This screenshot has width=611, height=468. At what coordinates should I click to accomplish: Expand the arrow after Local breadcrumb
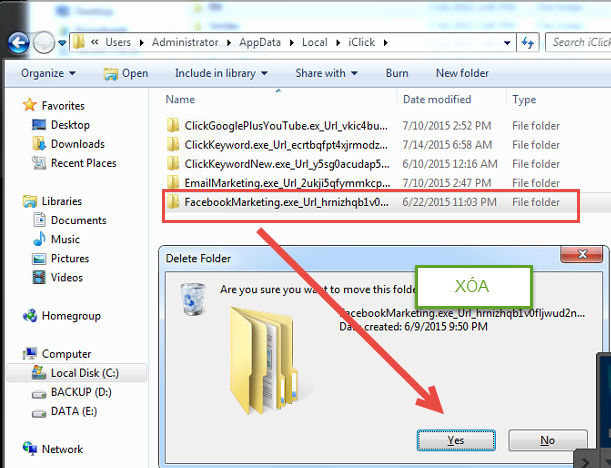pyautogui.click(x=338, y=42)
